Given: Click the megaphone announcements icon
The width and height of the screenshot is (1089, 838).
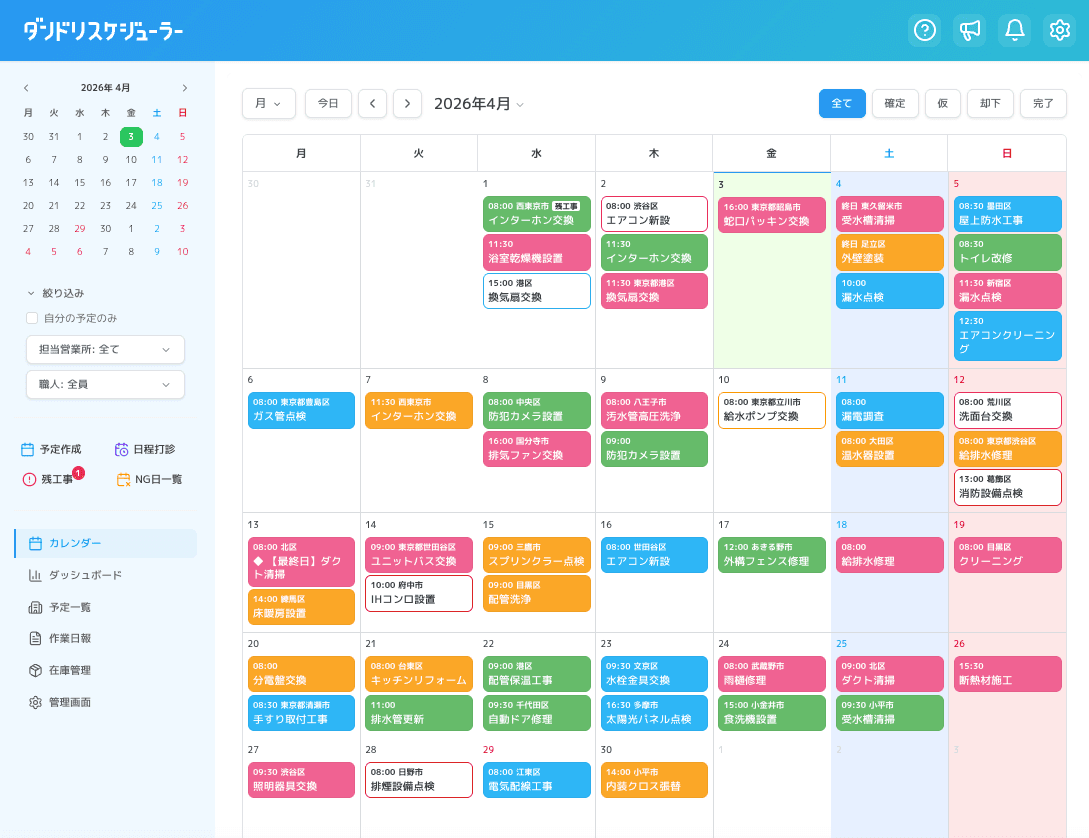Looking at the screenshot, I should 969,30.
